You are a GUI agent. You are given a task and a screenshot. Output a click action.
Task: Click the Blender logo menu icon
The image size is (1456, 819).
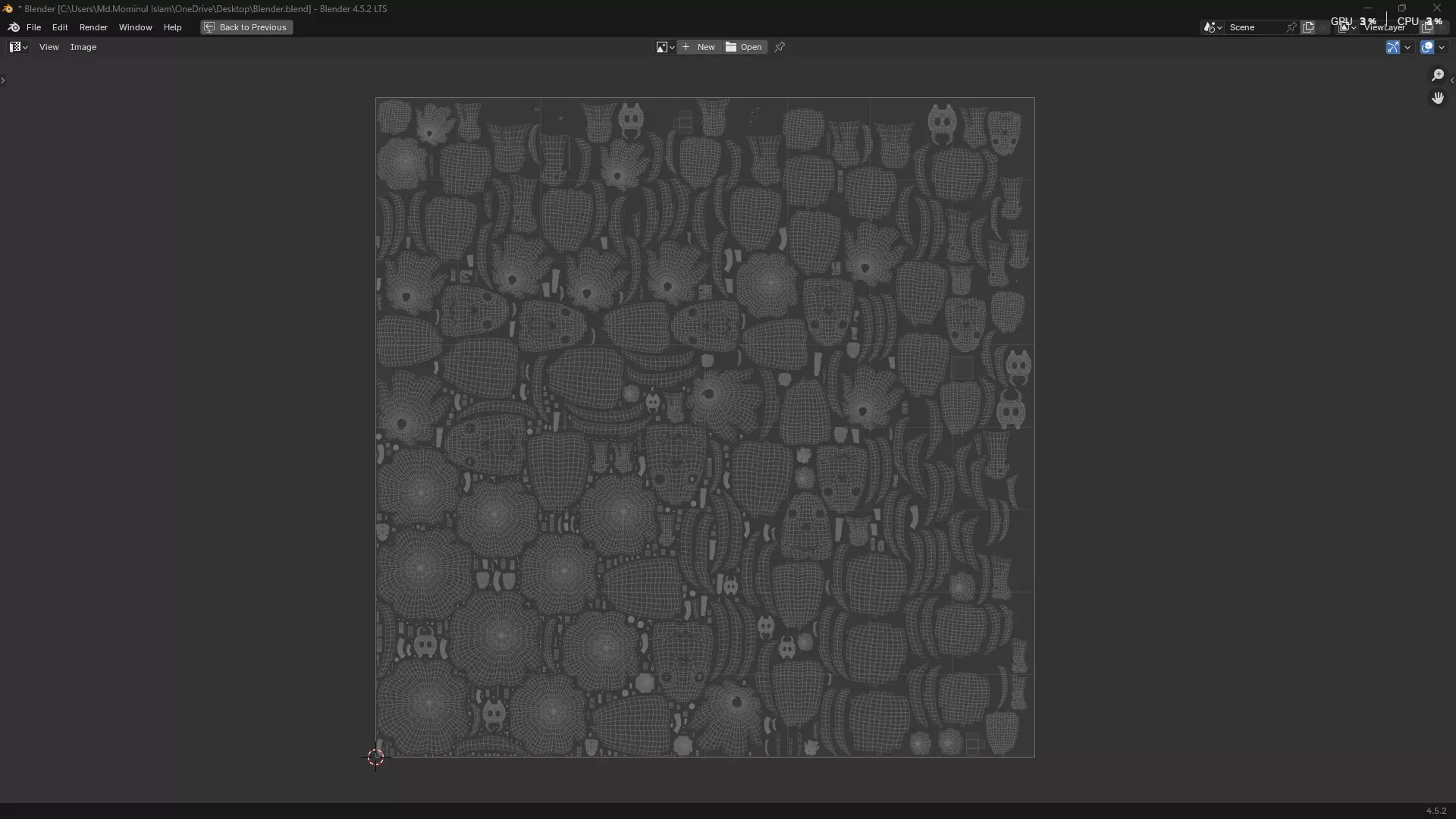coord(14,27)
